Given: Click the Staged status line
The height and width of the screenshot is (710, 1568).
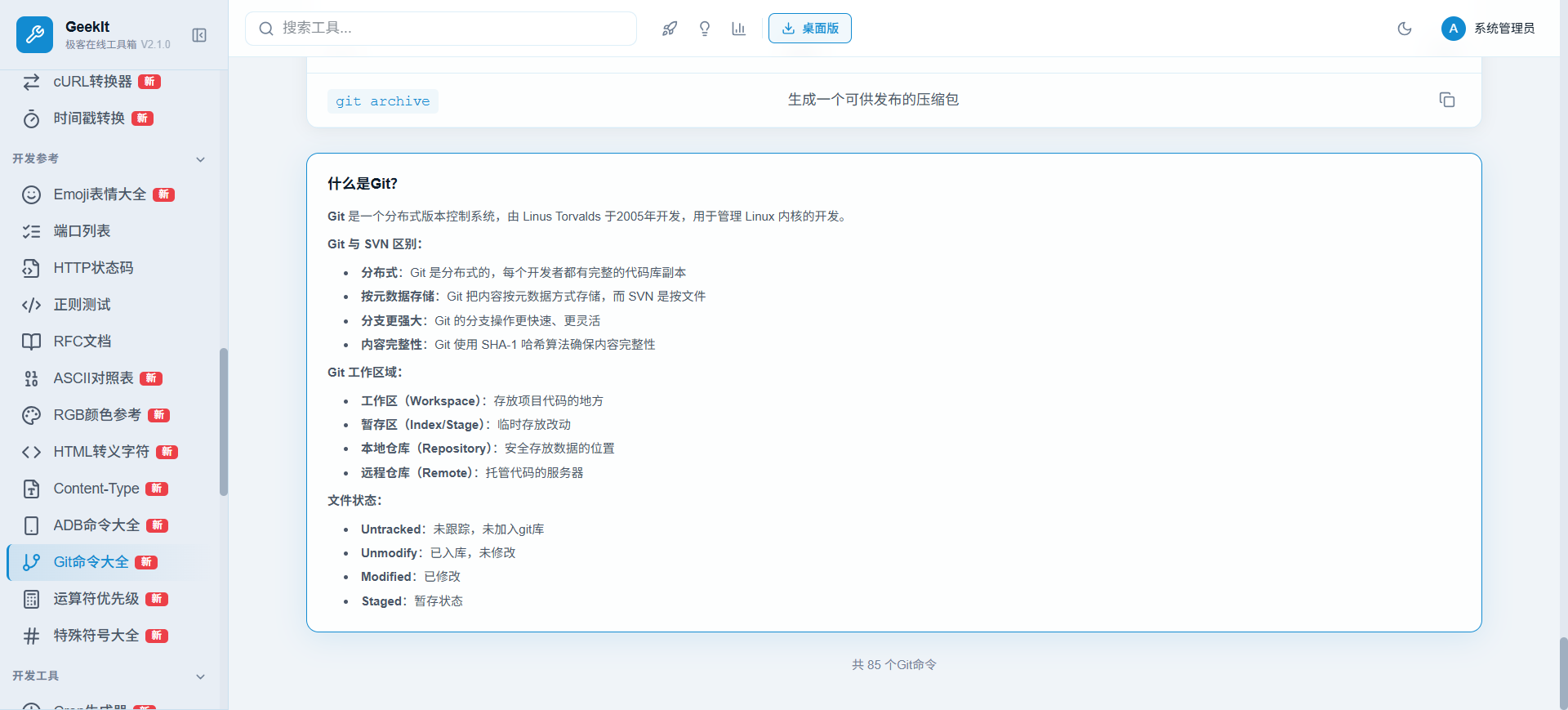Looking at the screenshot, I should 412,601.
